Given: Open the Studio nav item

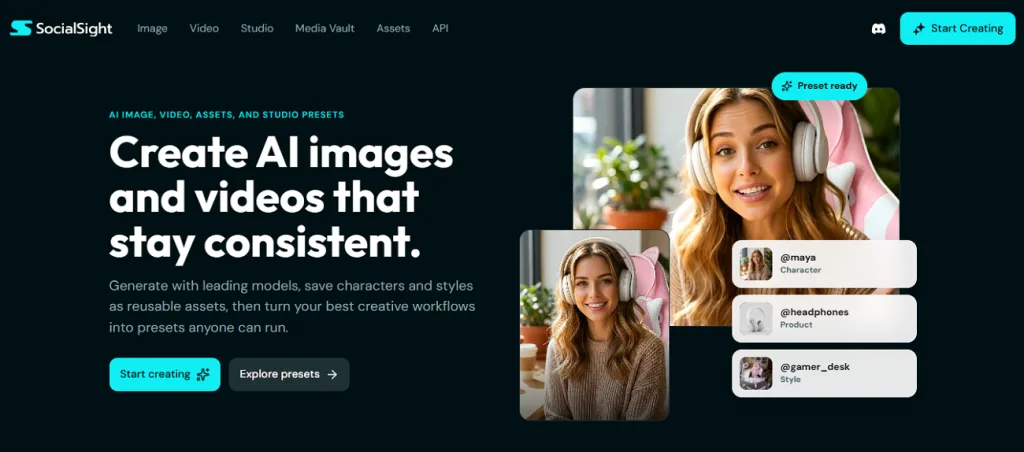Looking at the screenshot, I should point(257,28).
